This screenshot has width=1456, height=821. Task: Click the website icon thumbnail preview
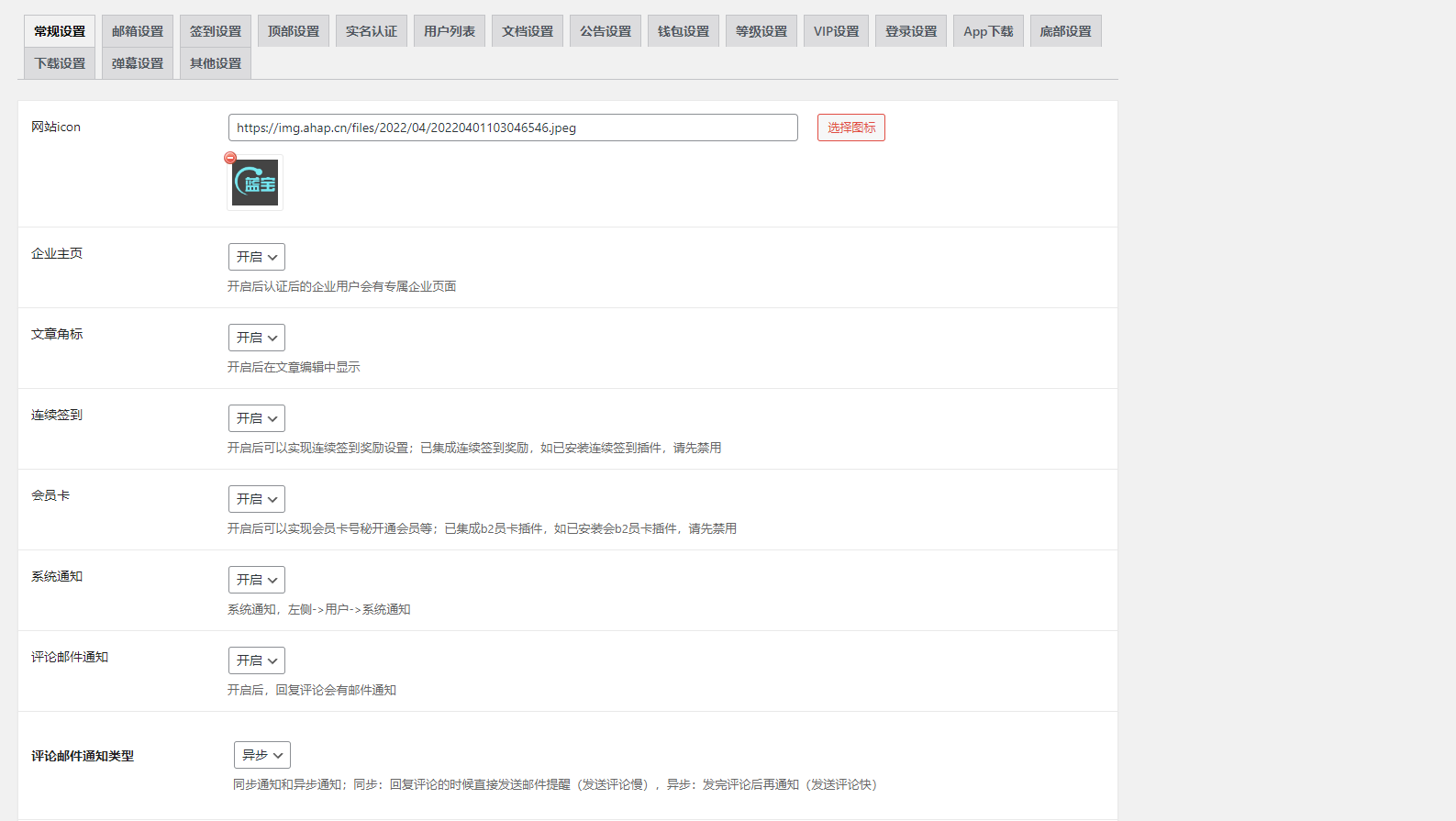click(255, 183)
